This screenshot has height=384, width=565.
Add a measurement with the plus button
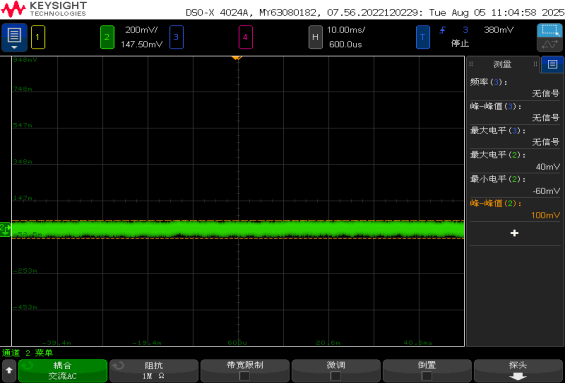[x=515, y=233]
